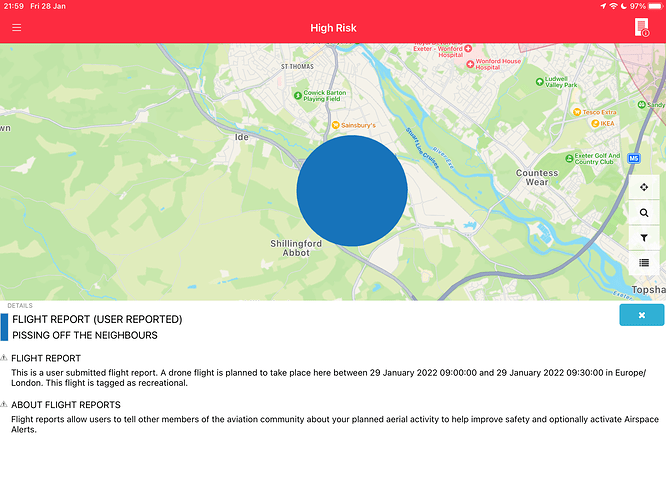Image resolution: width=666 pixels, height=500 pixels.
Task: Click the Shillingford Abbot map label
Action: click(x=296, y=248)
